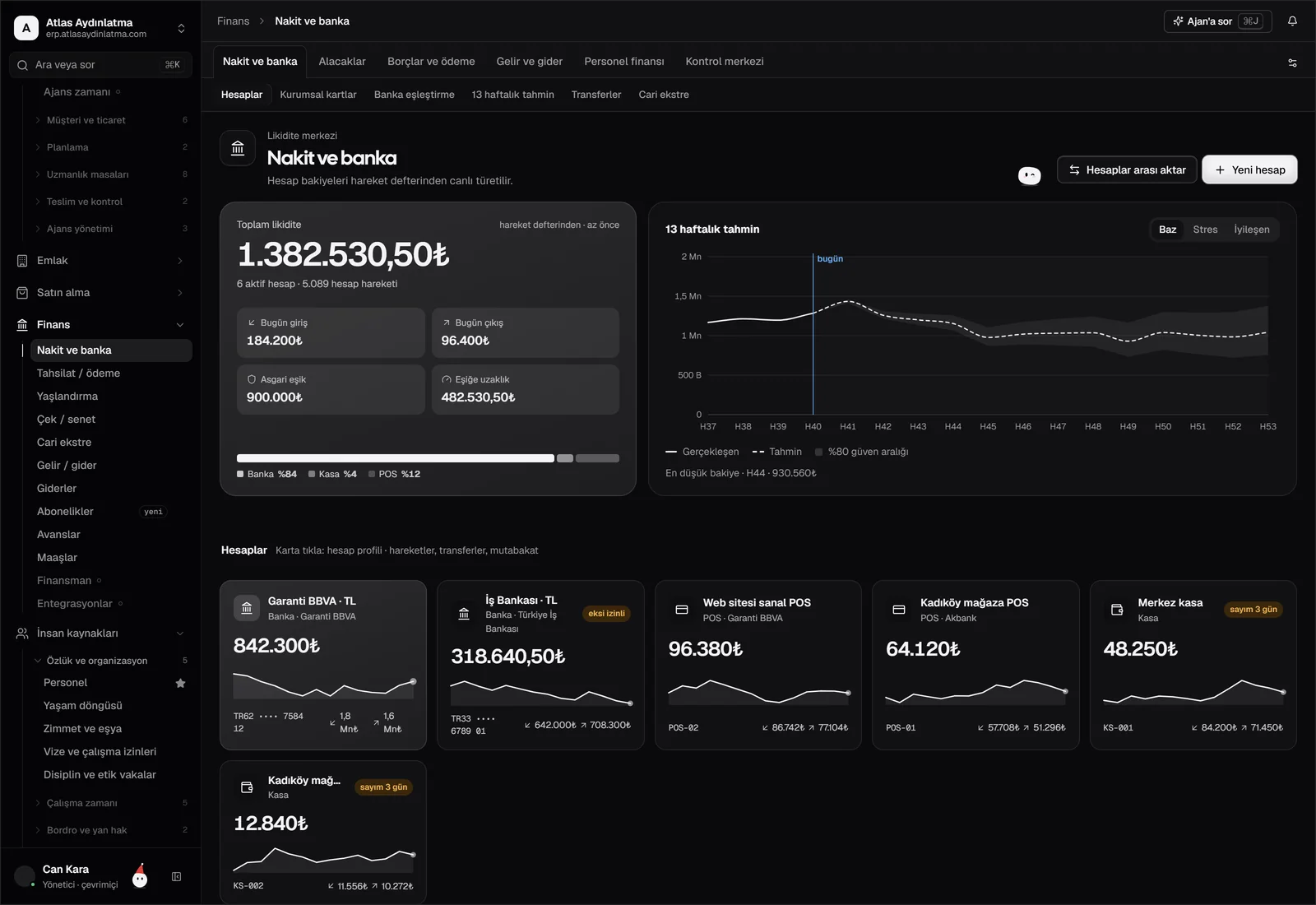Click the Merkez kasa wallet icon
Screen dimensions: 1316x905
(x=1117, y=610)
